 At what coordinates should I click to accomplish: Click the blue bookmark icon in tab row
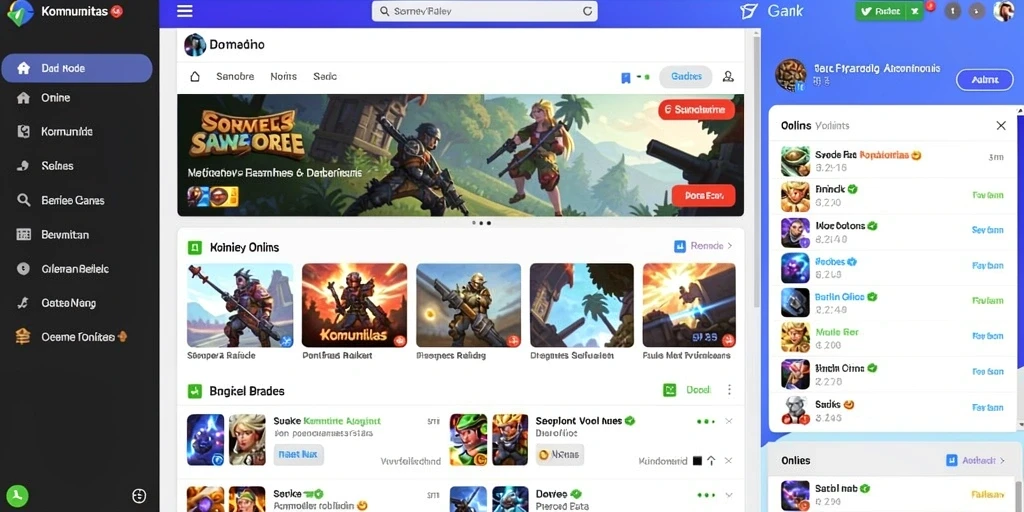click(x=625, y=78)
